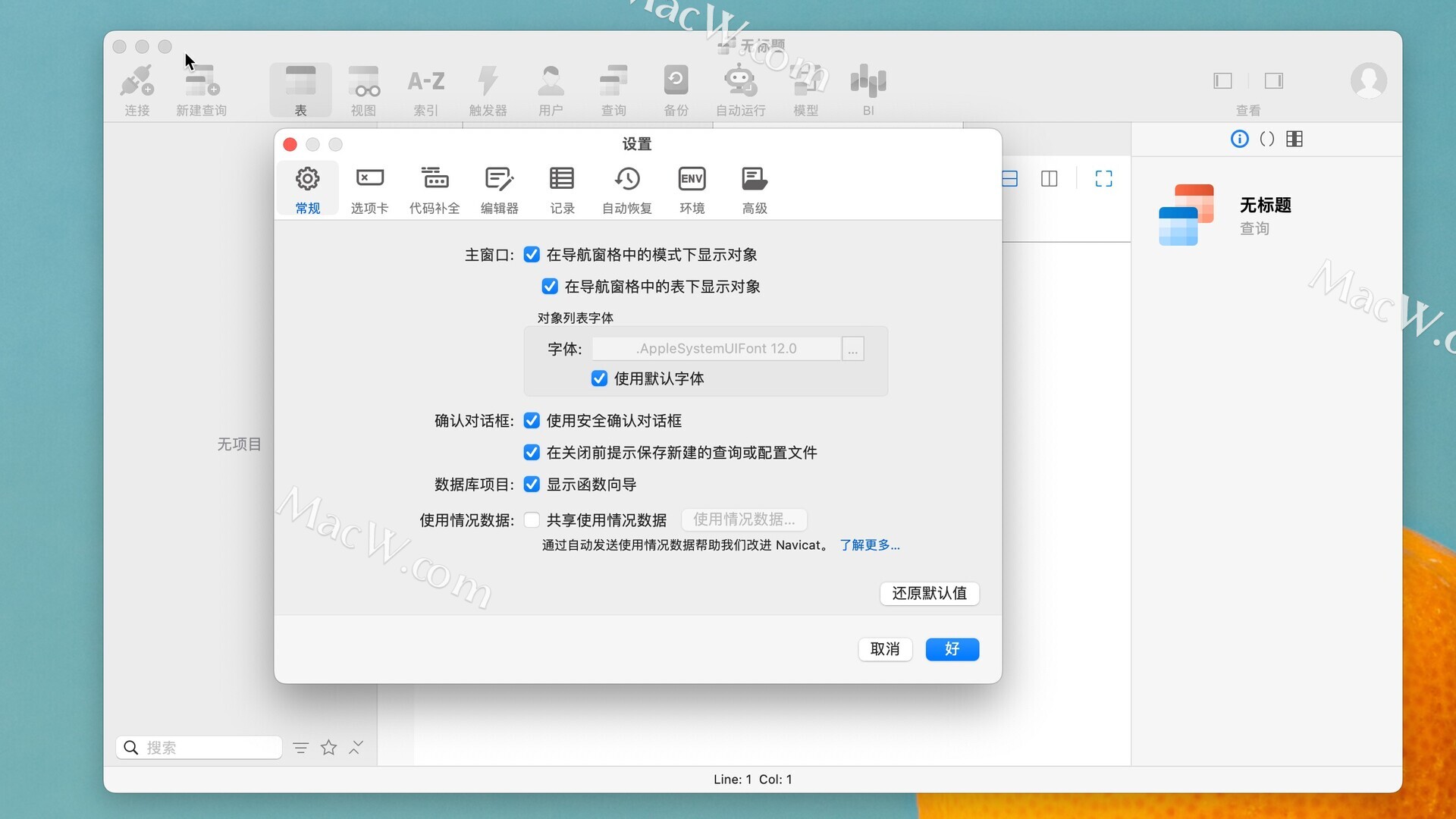Toggle the left sidebar view icon
The height and width of the screenshot is (819, 1456).
[1222, 80]
